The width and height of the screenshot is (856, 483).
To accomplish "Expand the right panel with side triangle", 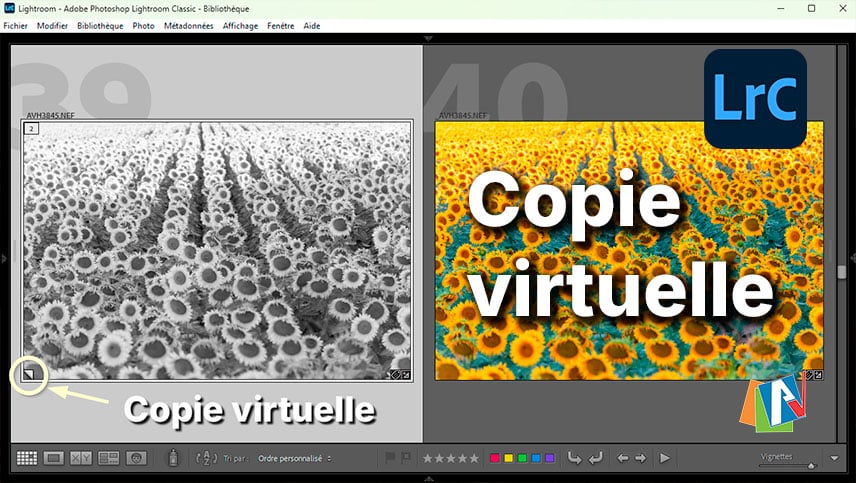I will (x=852, y=258).
